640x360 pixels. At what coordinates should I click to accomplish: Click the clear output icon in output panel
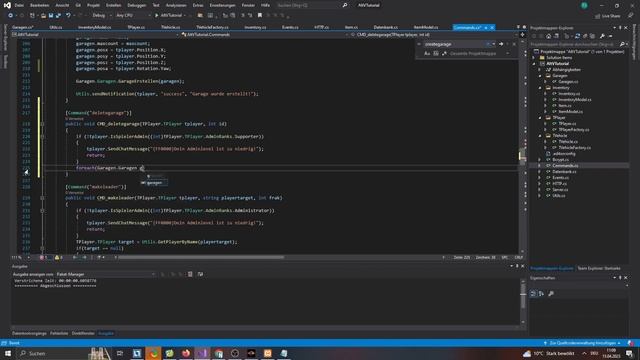(x=190, y=274)
